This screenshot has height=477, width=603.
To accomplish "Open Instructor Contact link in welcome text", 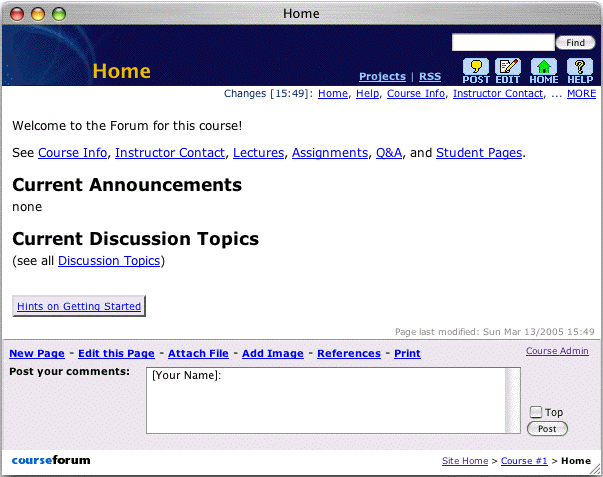I will pyautogui.click(x=170, y=153).
